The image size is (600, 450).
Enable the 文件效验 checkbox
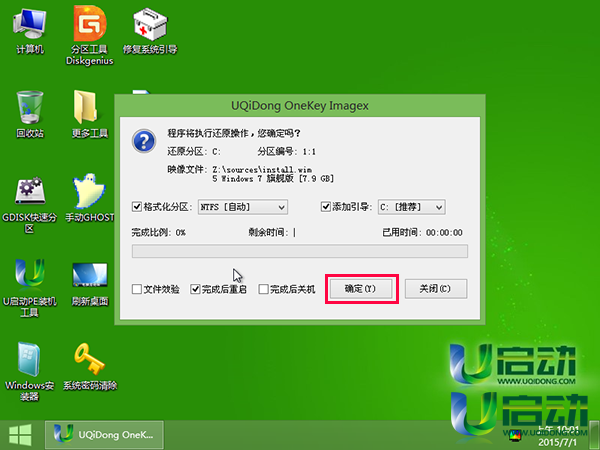(137, 289)
